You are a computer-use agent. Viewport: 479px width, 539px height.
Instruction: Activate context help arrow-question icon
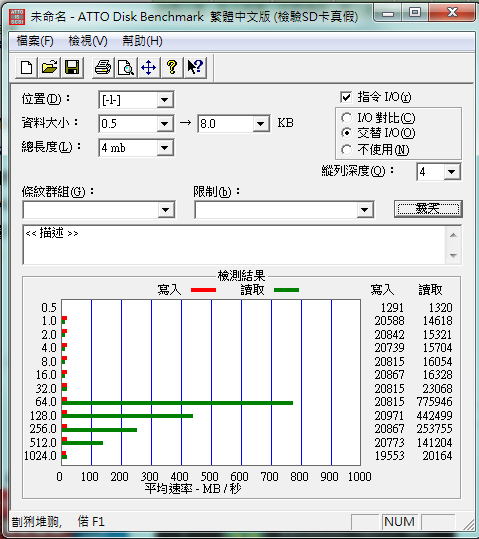(x=195, y=67)
